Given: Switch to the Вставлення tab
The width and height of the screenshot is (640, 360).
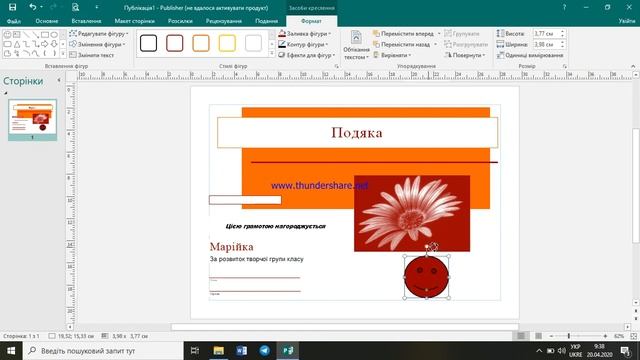Looking at the screenshot, I should (x=86, y=21).
